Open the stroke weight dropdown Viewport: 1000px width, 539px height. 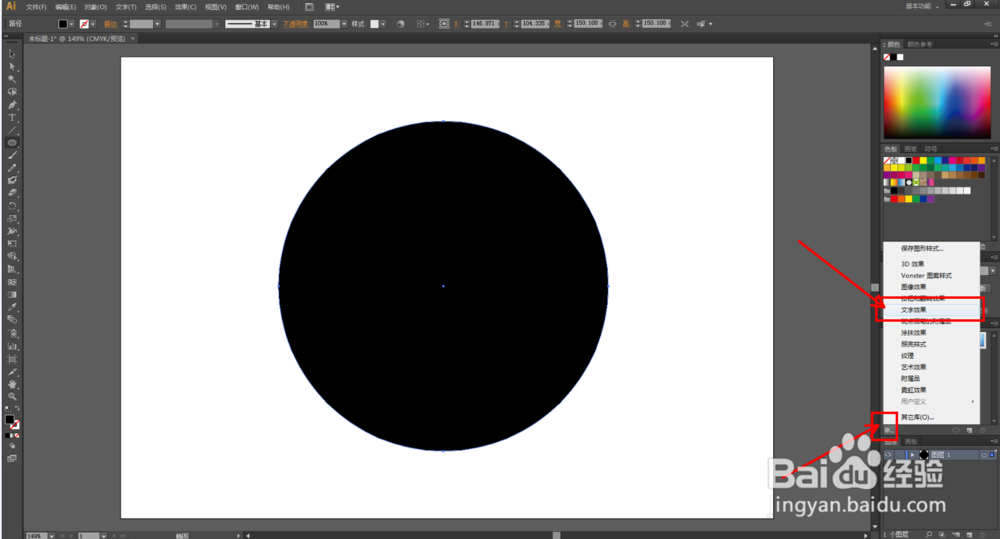tap(158, 24)
